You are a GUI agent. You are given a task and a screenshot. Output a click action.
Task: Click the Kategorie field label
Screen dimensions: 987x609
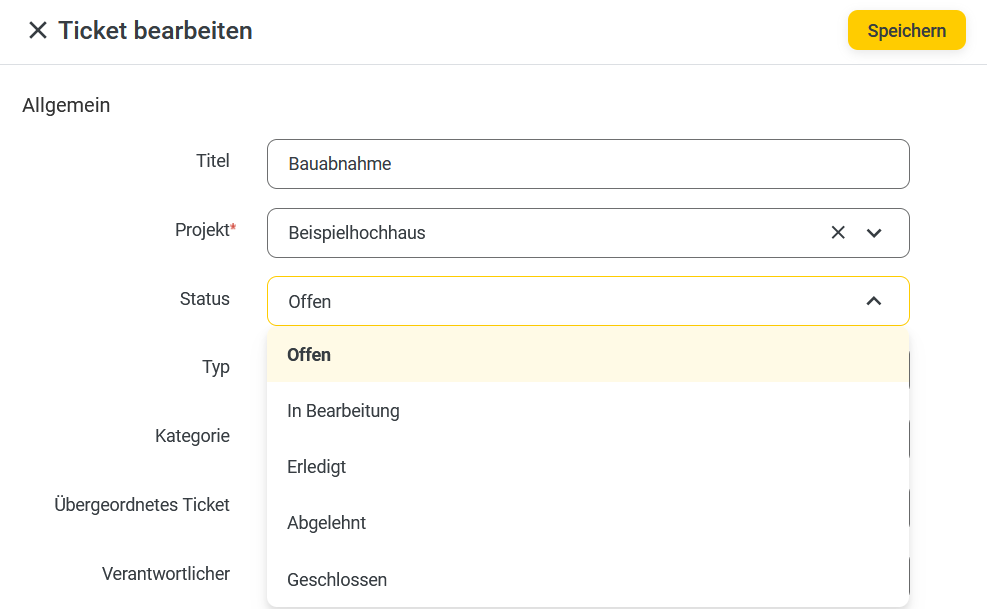pyautogui.click(x=192, y=436)
